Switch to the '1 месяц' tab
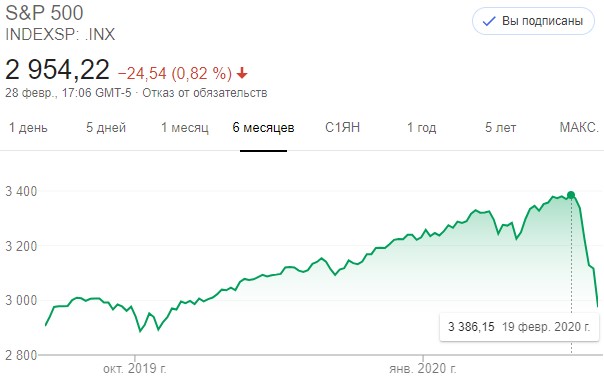The width and height of the screenshot is (604, 377). click(185, 127)
